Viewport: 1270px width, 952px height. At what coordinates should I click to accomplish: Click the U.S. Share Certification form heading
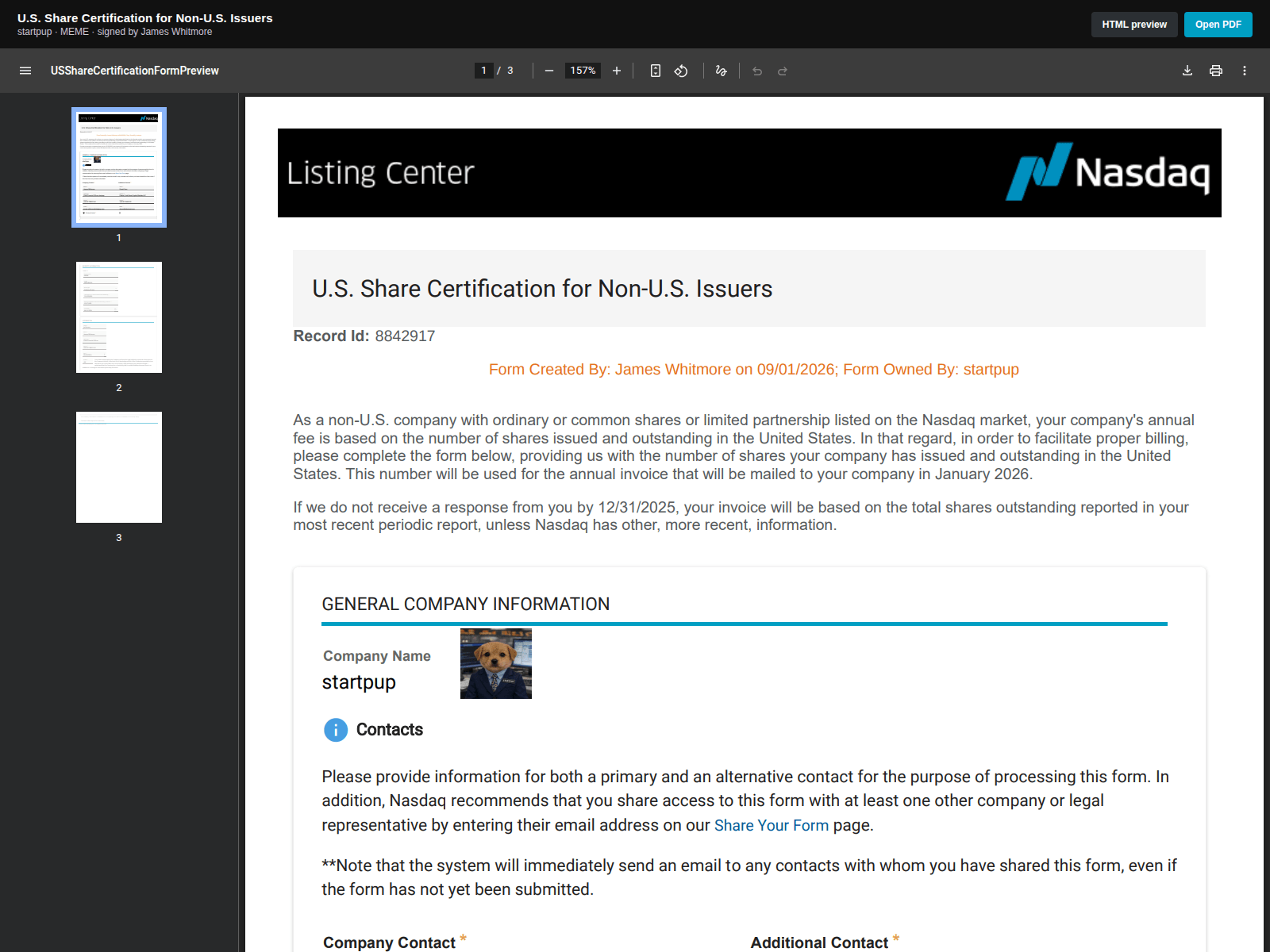pyautogui.click(x=542, y=289)
